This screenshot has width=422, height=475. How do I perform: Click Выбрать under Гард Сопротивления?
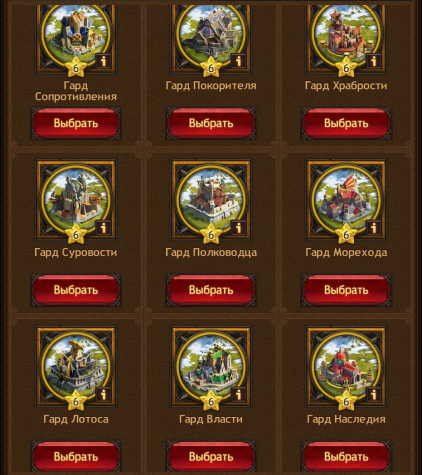tap(76, 123)
